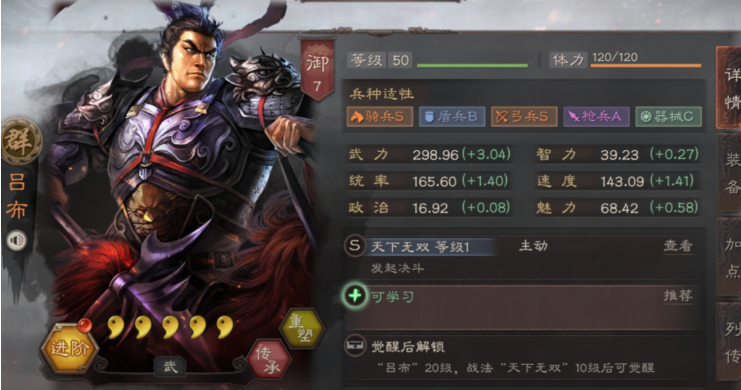Open the 重塑 reshape hexagon button
741x390 pixels.
302,328
